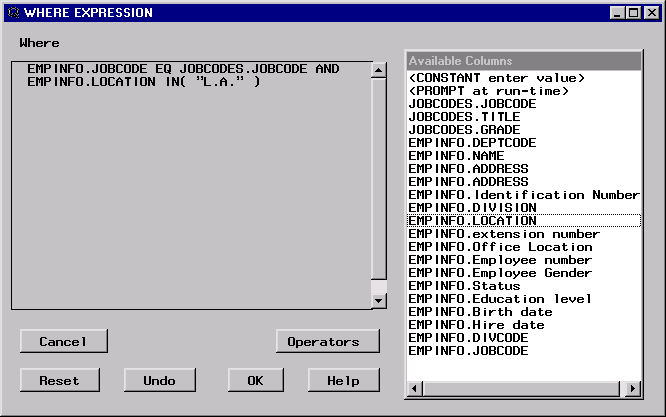Maximize the WHERE EXPRESSION window

click(x=633, y=13)
